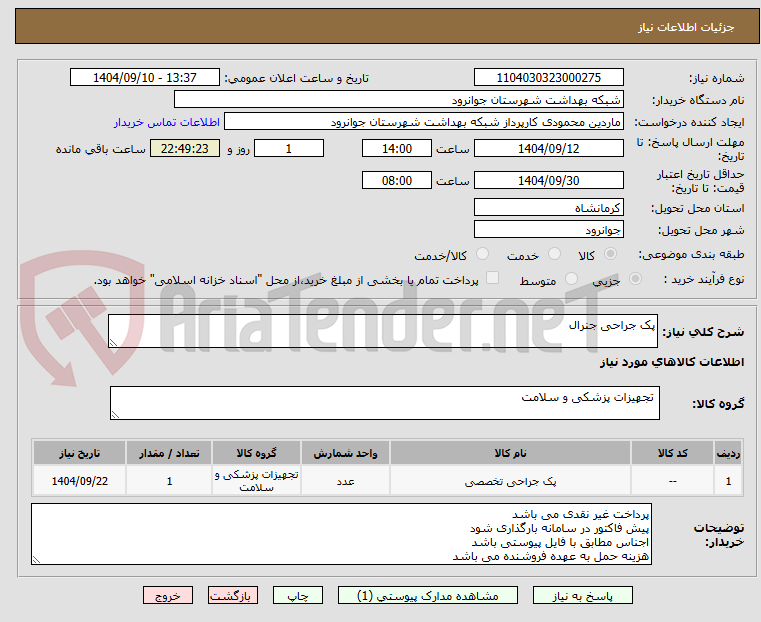
Task: Click the واحد شمارش column header
Action: (x=345, y=453)
